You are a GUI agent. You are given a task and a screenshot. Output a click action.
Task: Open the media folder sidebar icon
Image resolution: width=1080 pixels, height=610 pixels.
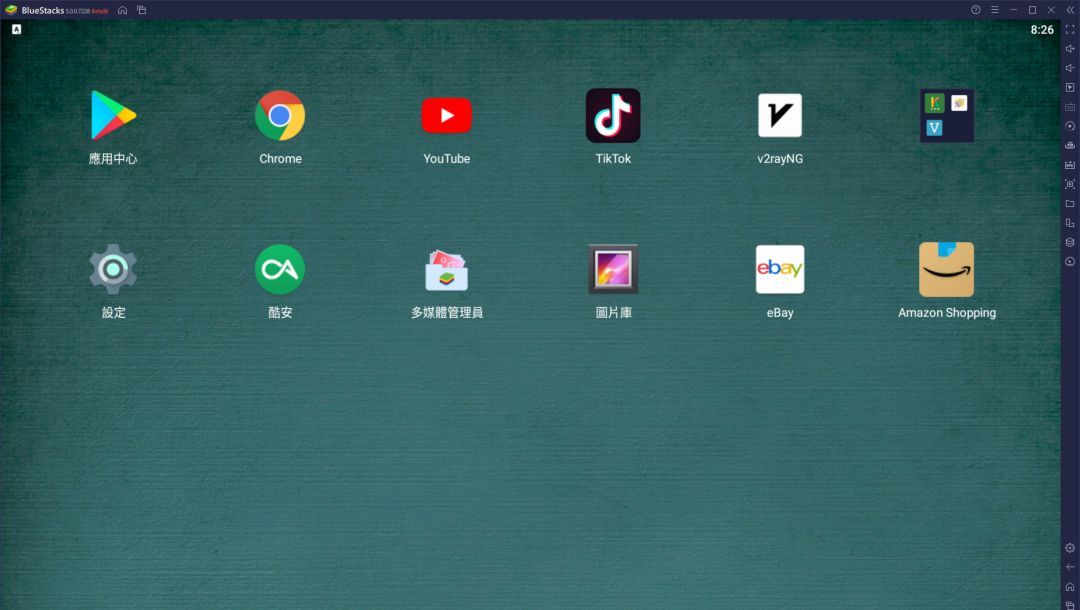click(x=1070, y=203)
